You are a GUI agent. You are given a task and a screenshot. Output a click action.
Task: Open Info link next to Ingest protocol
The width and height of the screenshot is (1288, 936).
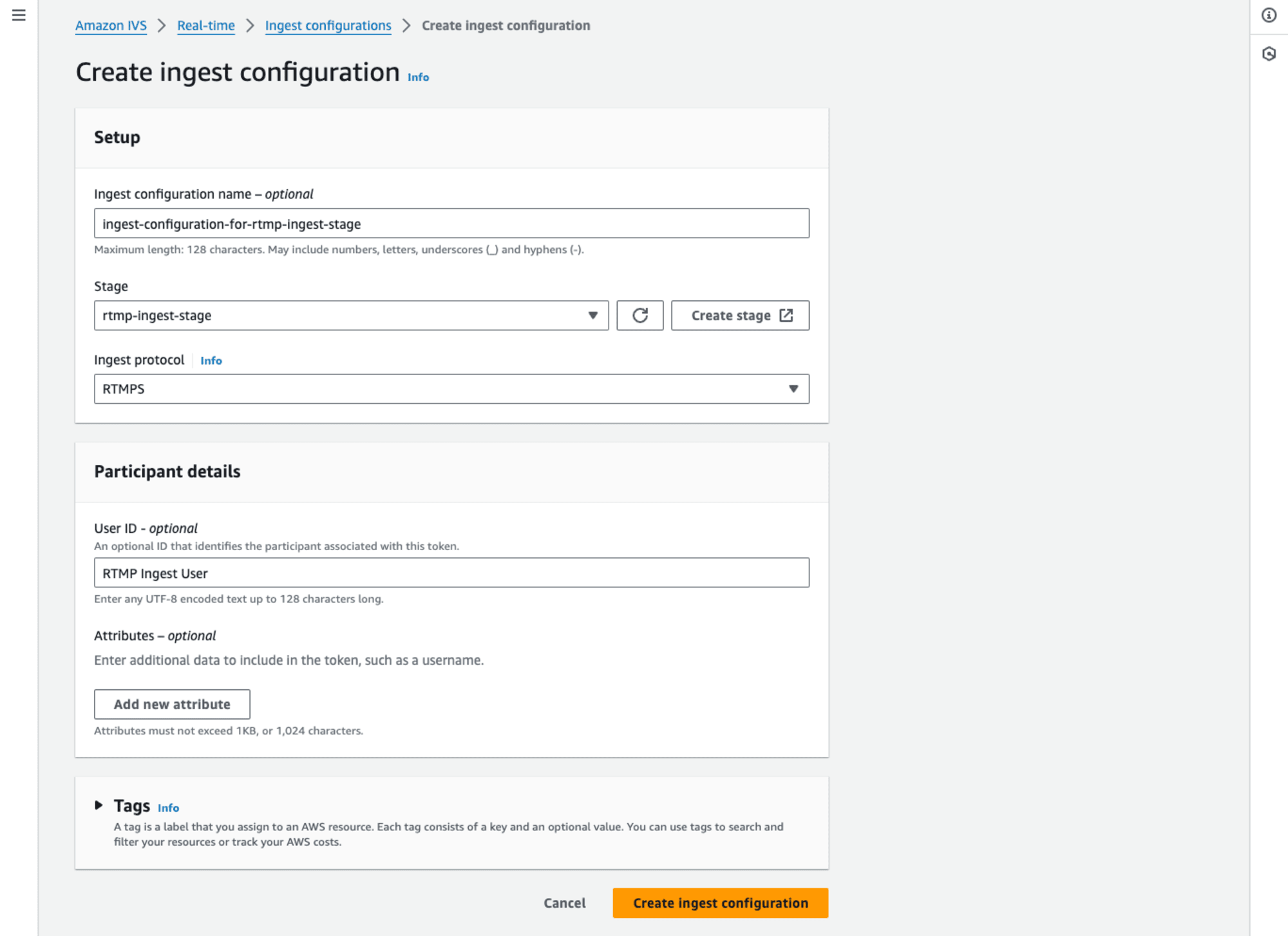[211, 360]
